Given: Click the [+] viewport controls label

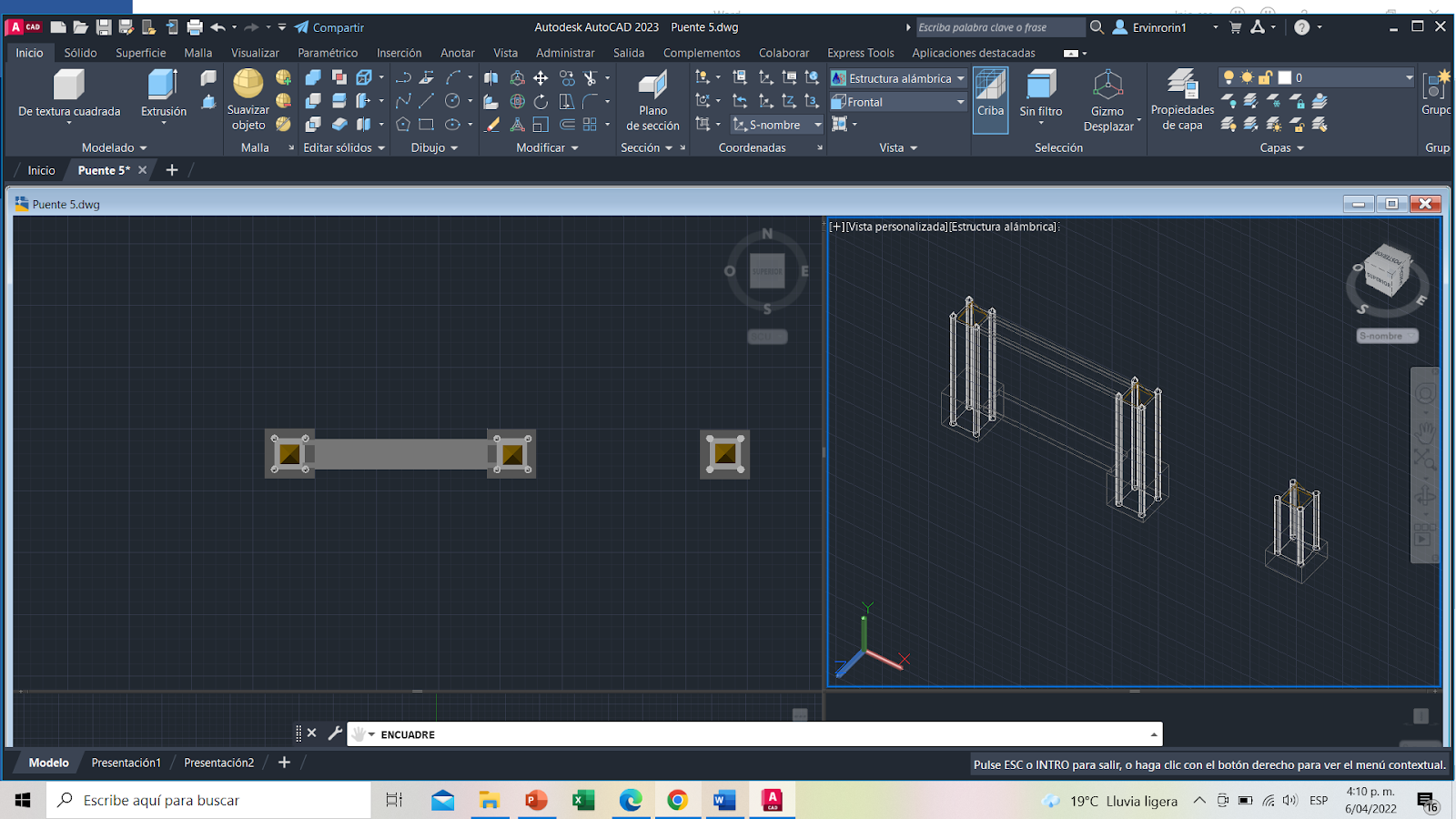Looking at the screenshot, I should [837, 227].
